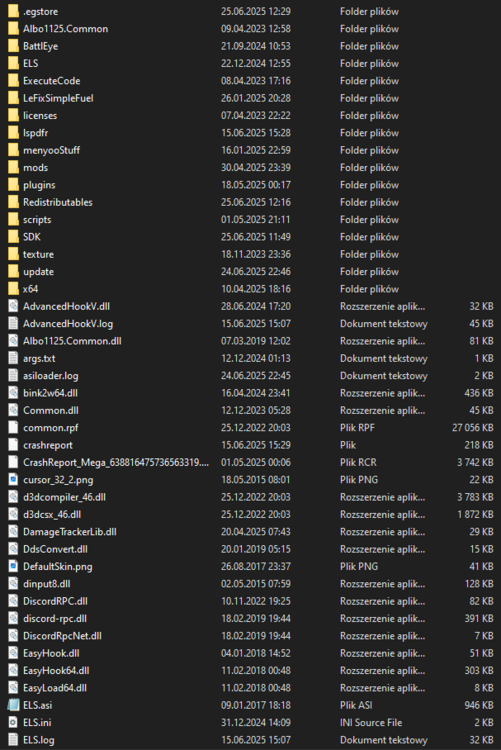Select the type label INI Source File
Viewport: 501px width, 750px height.
pos(371,722)
